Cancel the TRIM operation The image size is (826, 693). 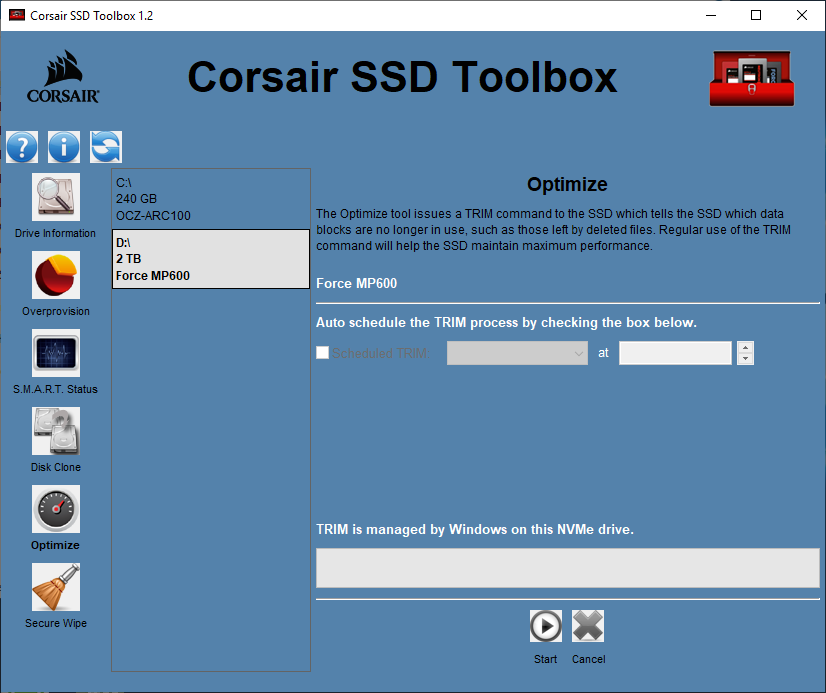(588, 625)
